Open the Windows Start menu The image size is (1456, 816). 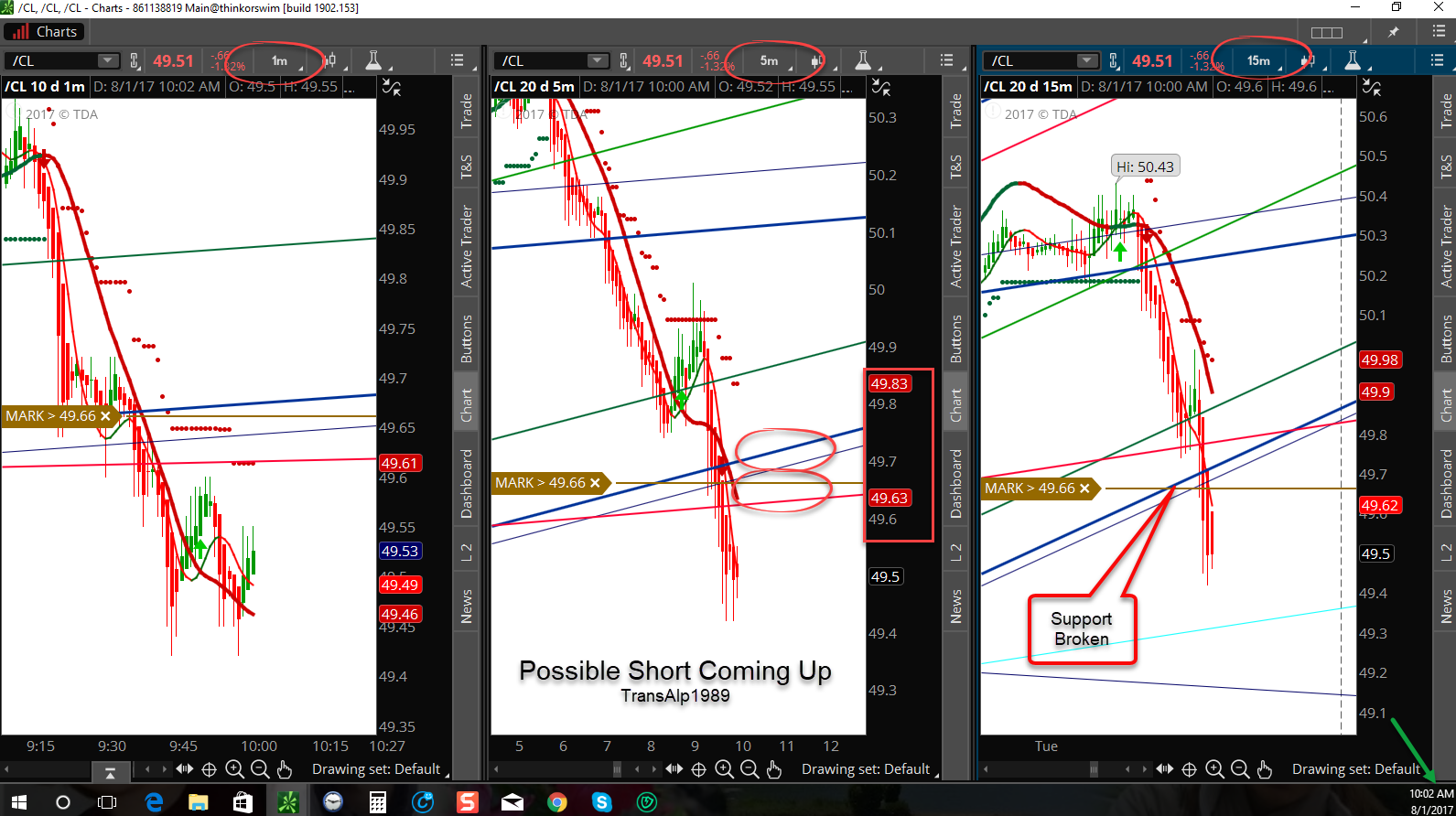18,802
